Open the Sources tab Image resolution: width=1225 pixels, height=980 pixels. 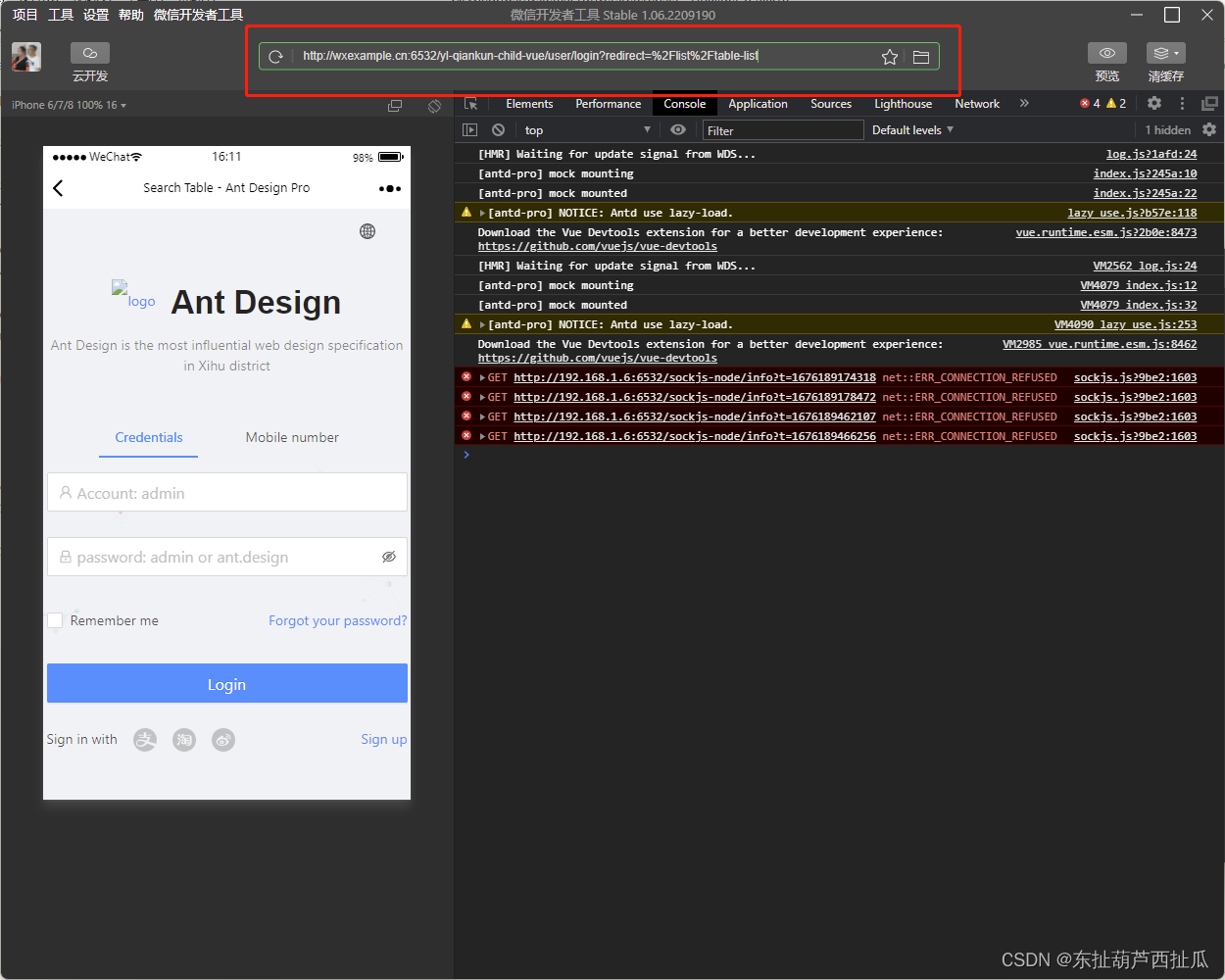point(831,104)
